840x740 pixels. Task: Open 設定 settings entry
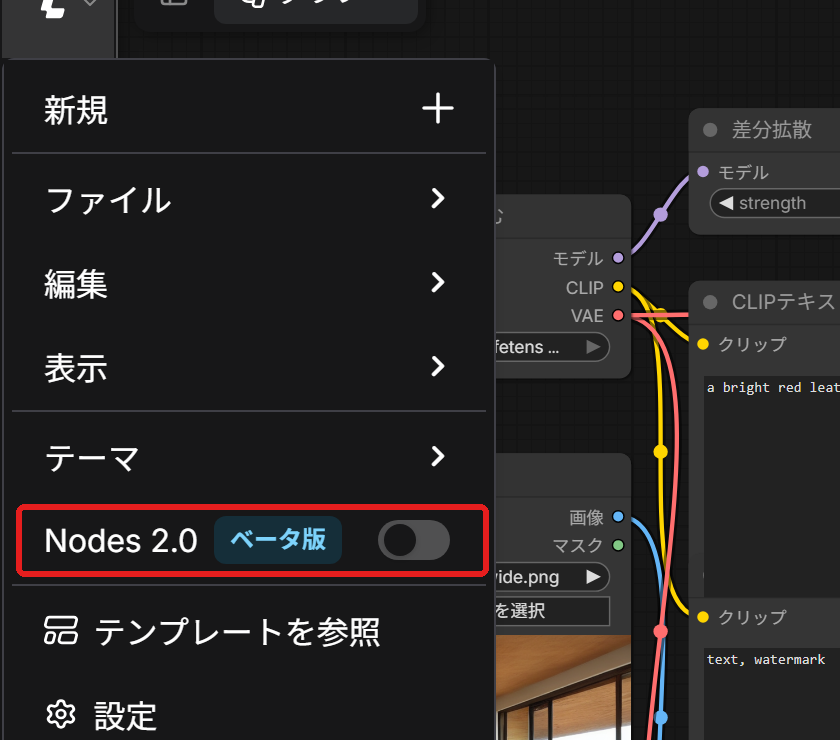click(249, 715)
